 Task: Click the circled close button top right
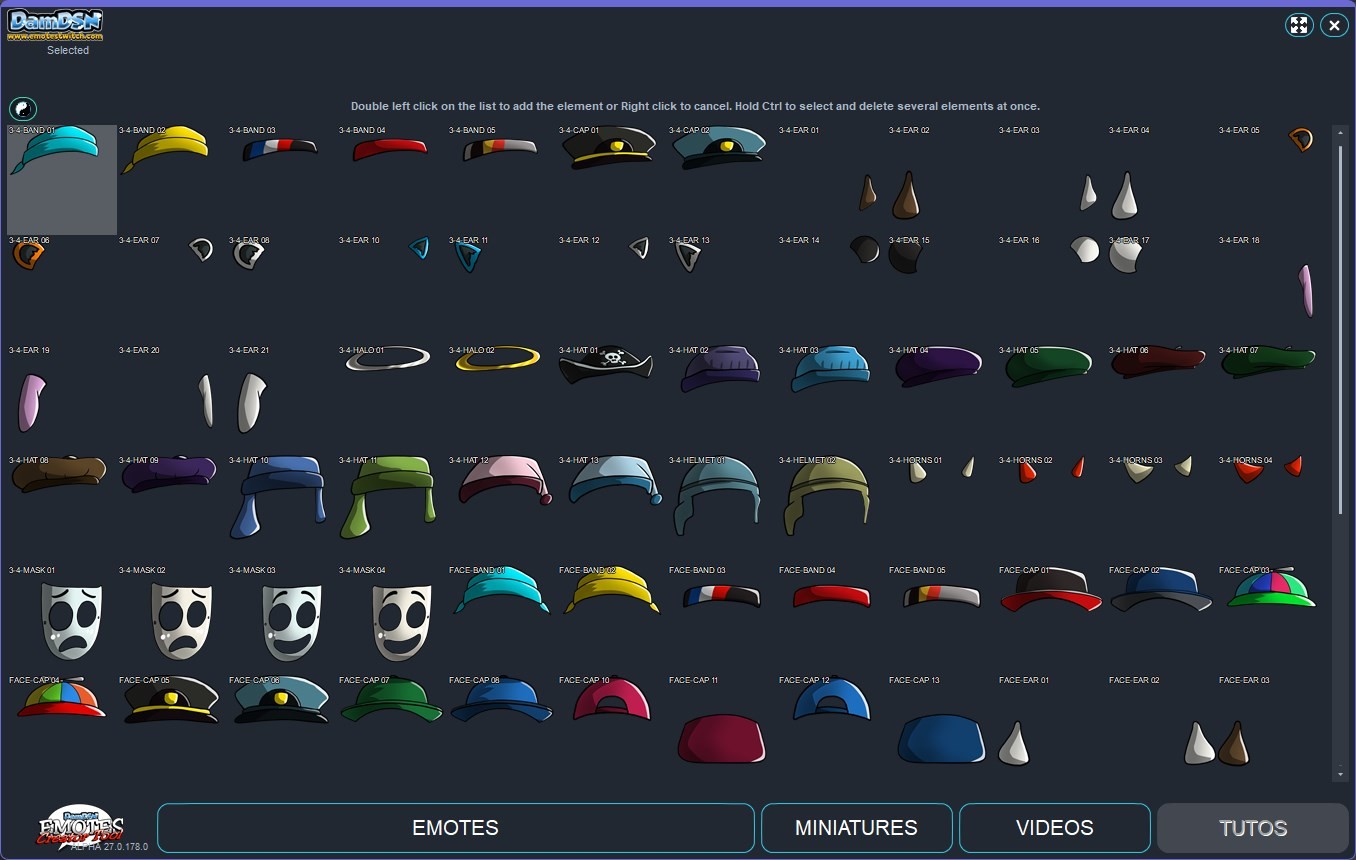(1334, 25)
